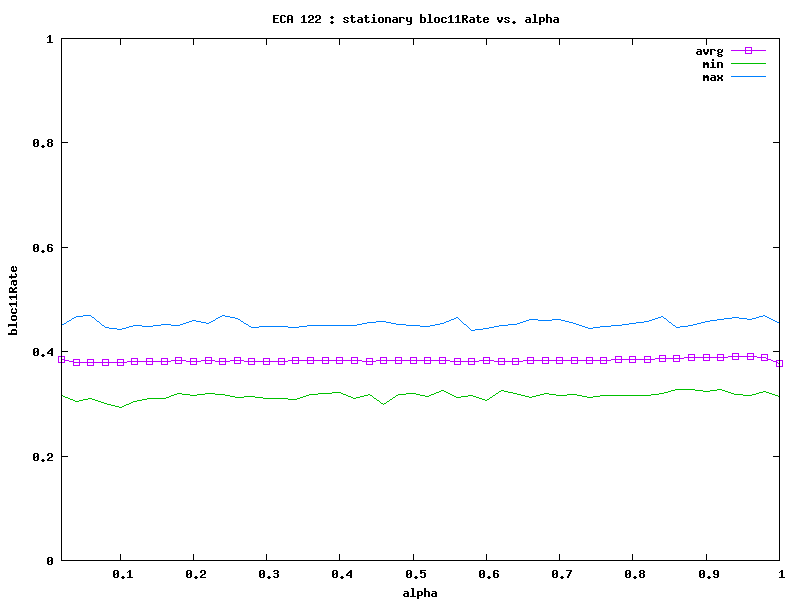Click the 'alpha' x-axis label
Viewport: 800px width, 600px height.
click(421, 592)
